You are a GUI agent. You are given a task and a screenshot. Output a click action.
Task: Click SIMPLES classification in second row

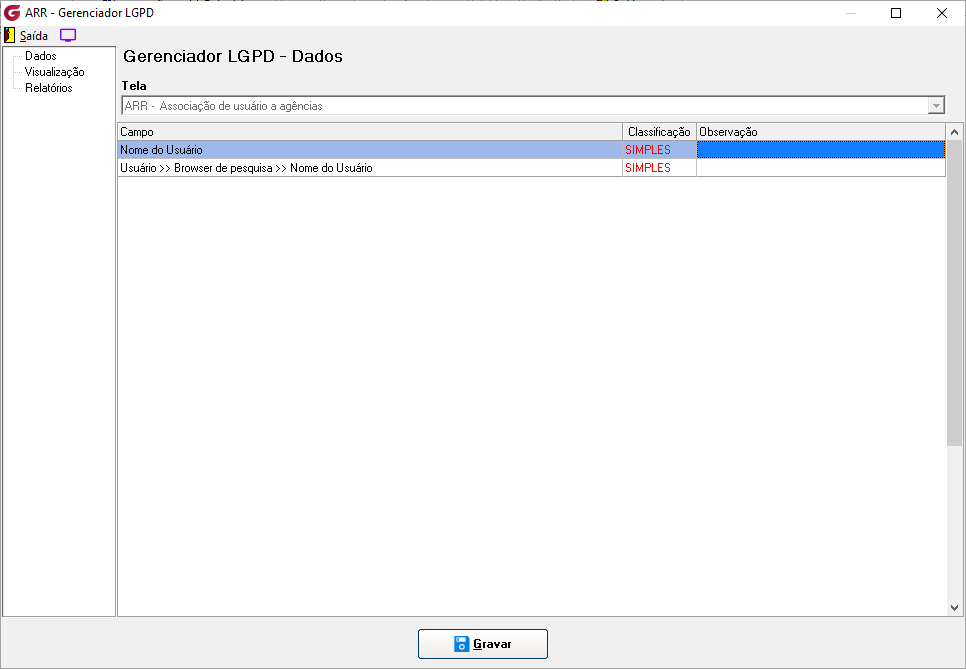[x=648, y=168]
